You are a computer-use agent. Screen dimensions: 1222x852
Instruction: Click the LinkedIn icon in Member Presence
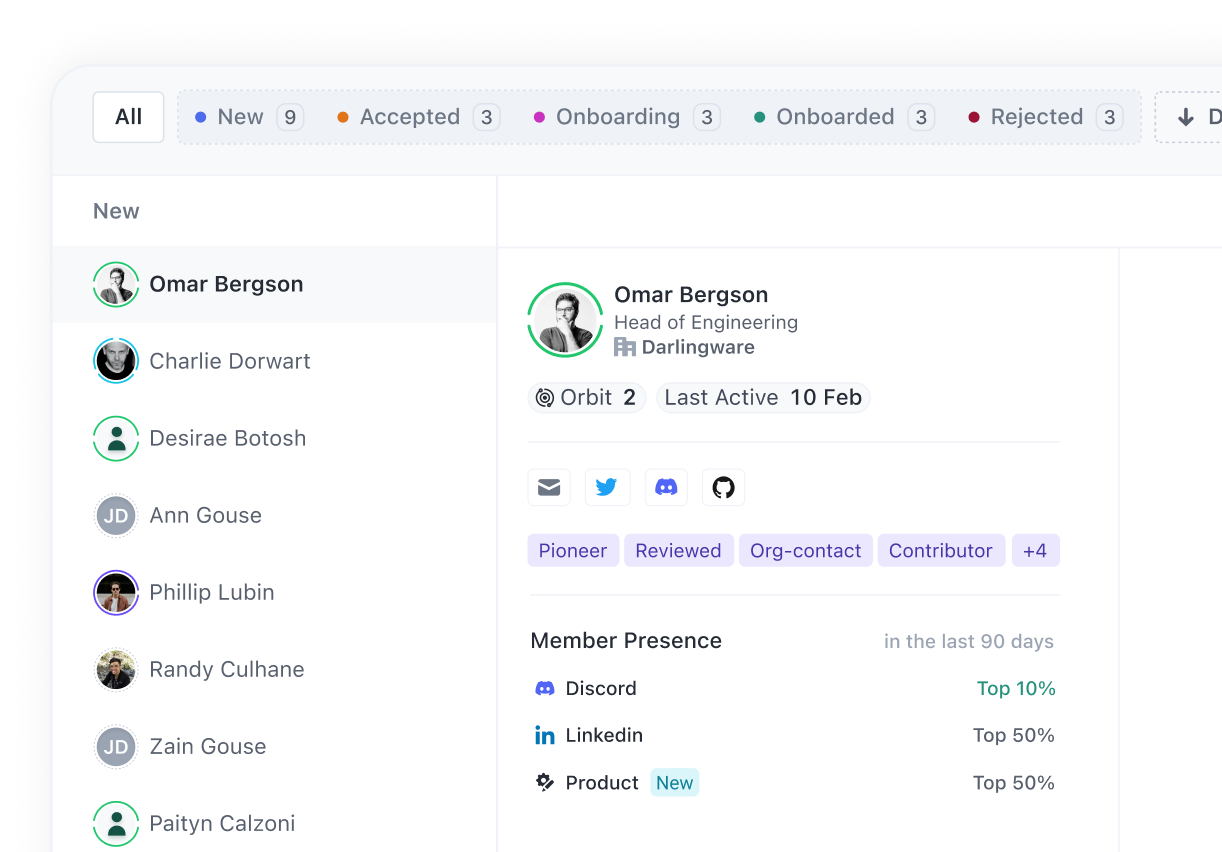(x=545, y=736)
